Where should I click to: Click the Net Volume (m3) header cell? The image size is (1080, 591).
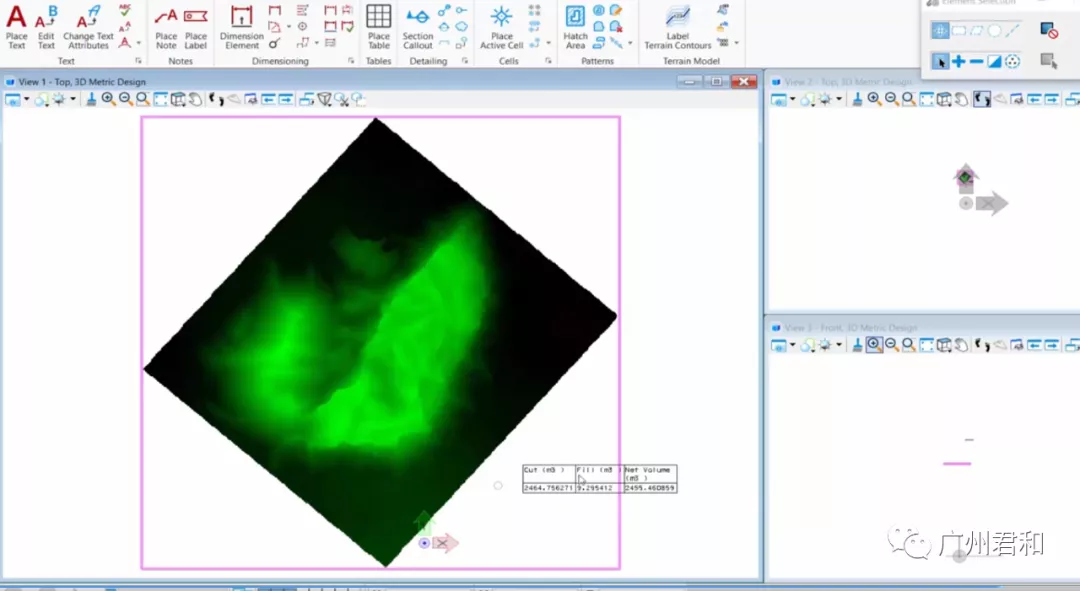[x=650, y=474]
